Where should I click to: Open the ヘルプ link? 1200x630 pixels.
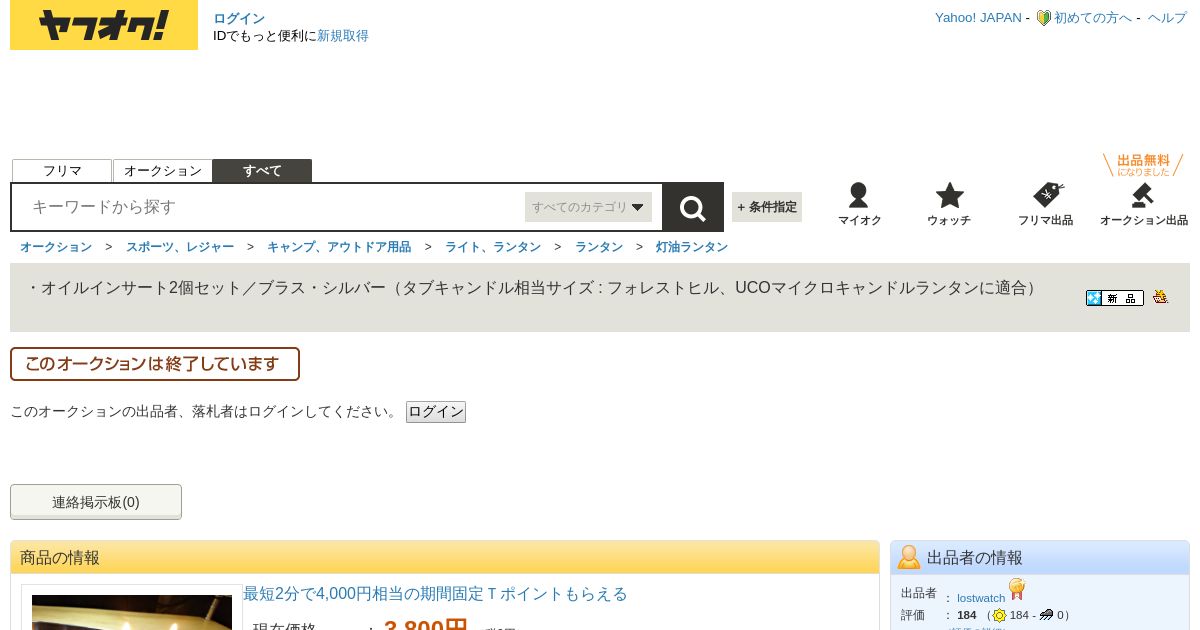click(1167, 18)
